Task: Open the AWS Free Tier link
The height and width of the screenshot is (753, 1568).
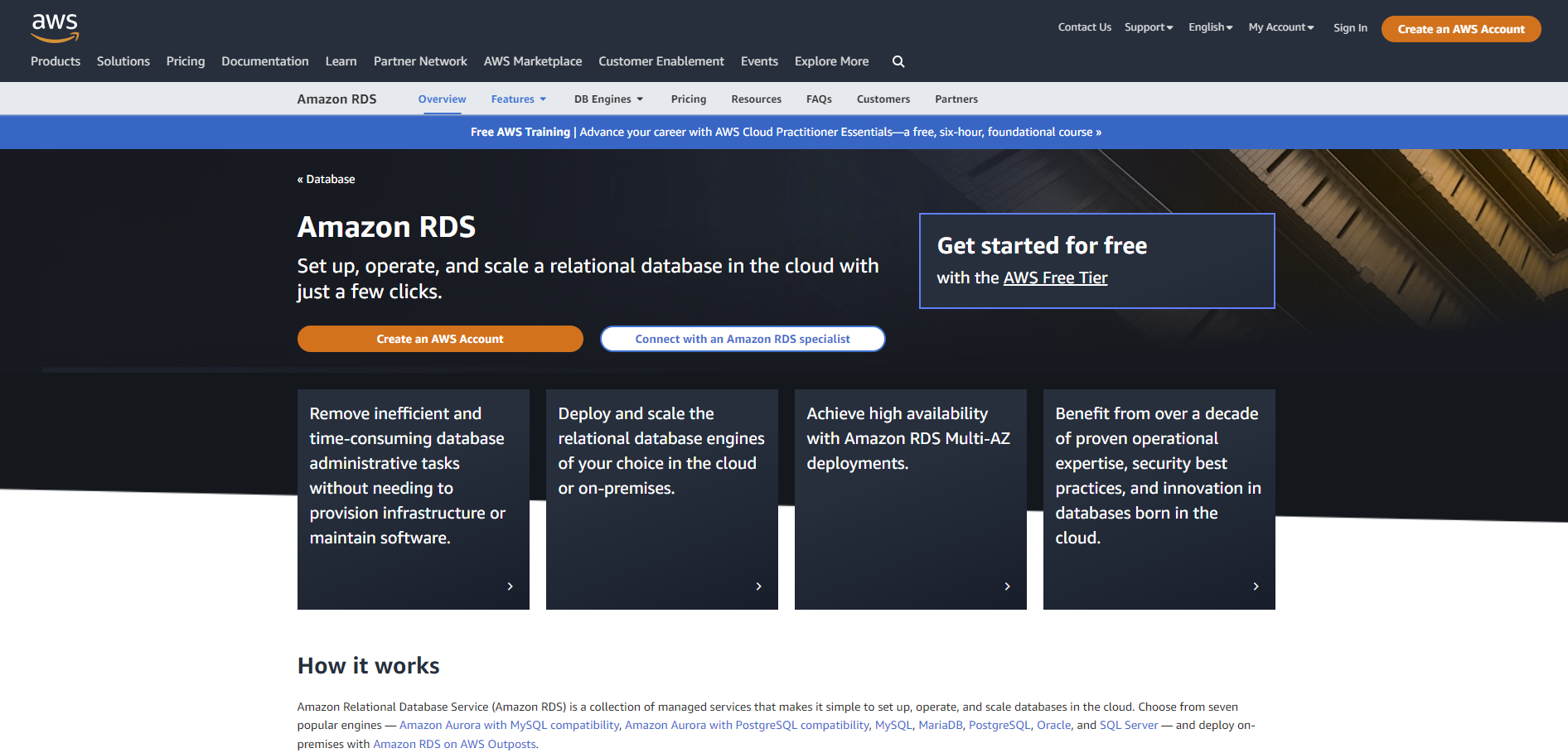Action: [1055, 278]
